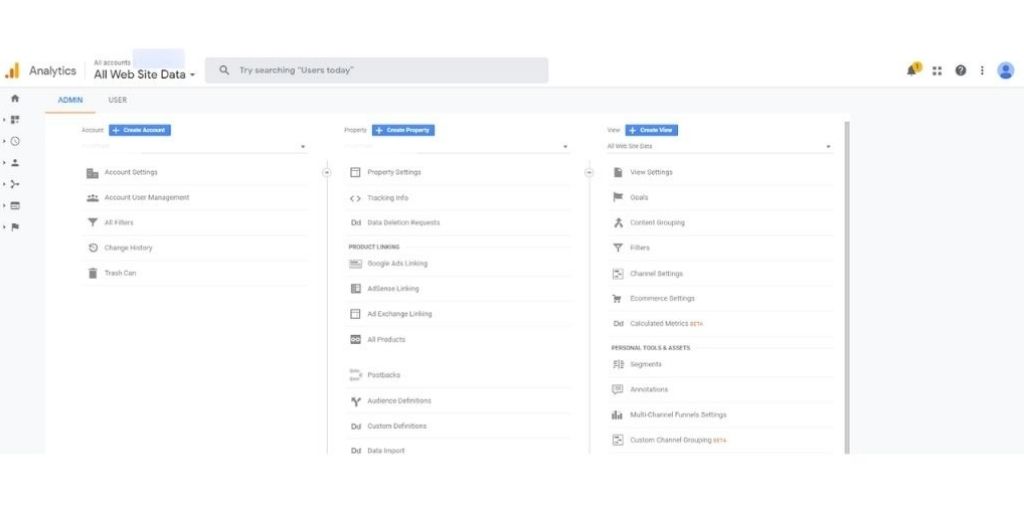Expand the Customization sidebar arrow
Viewport: 1024px width, 512px height.
(x=5, y=120)
